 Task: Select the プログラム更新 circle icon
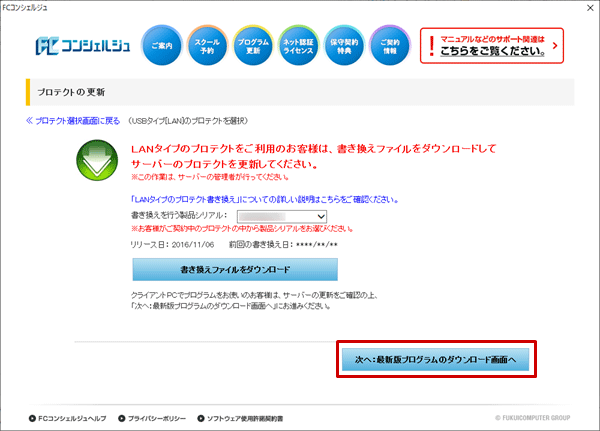coord(253,45)
